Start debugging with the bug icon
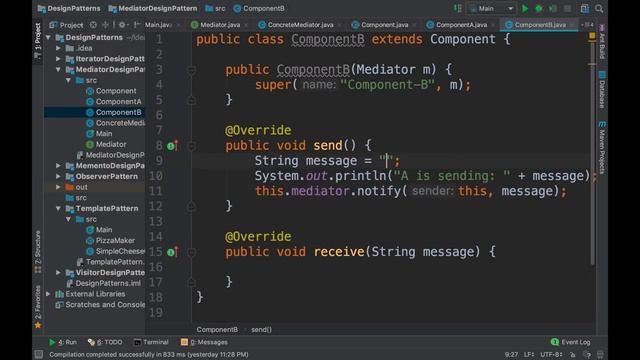Viewport: 640px width, 360px height. (539, 9)
